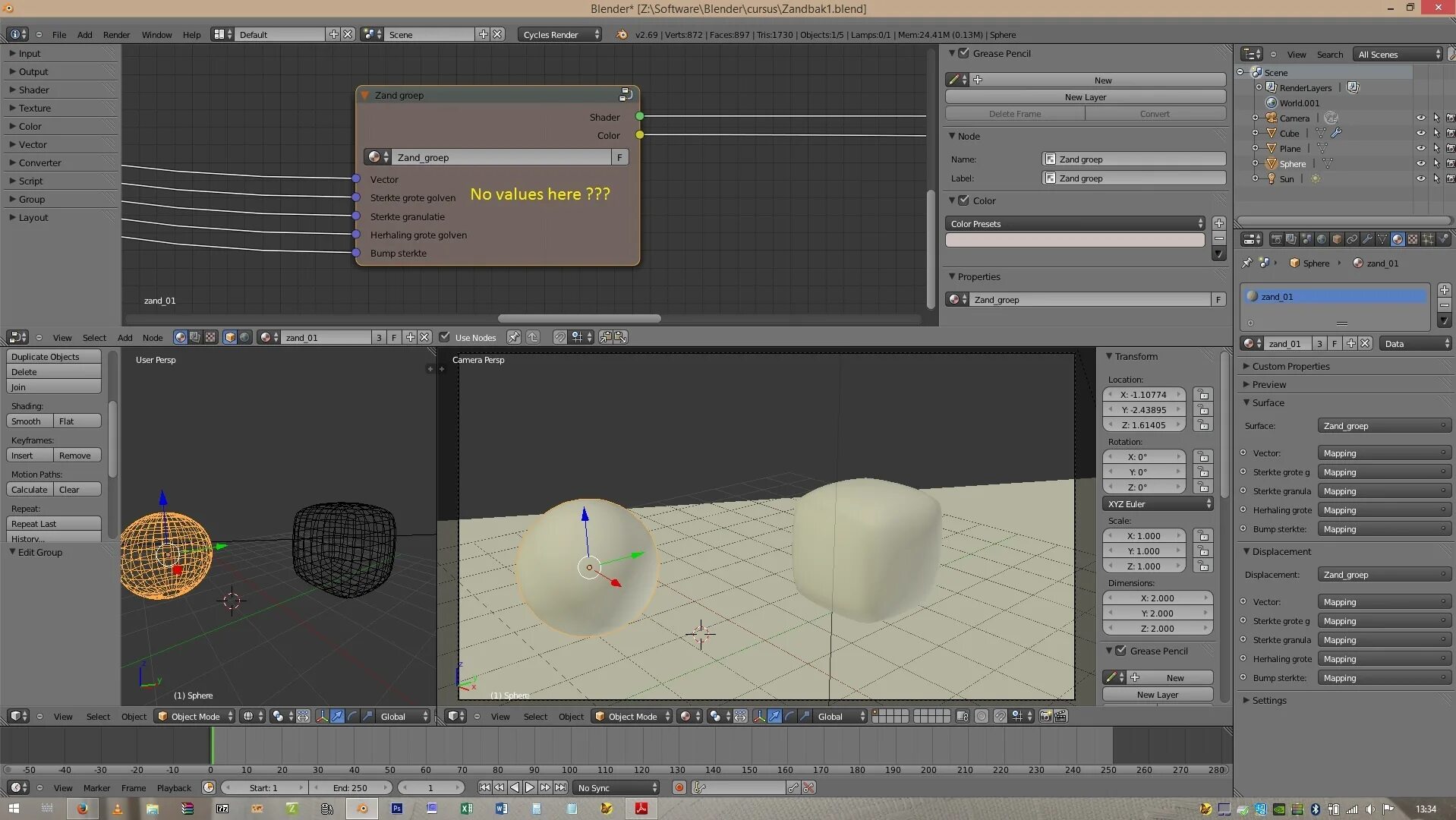Click Calculate motion paths button

30,489
